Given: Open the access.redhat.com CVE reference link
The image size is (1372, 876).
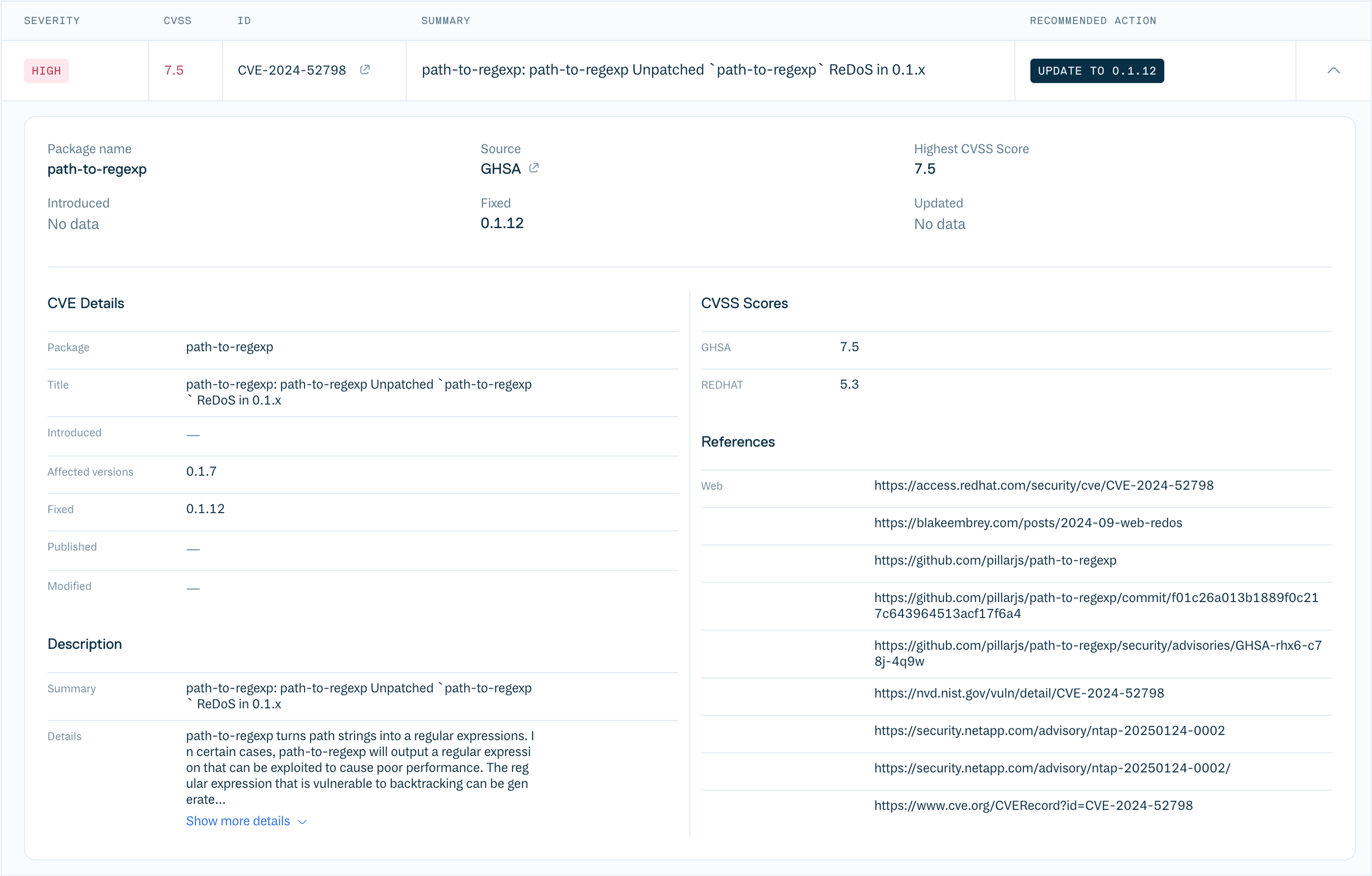Looking at the screenshot, I should 1044,485.
